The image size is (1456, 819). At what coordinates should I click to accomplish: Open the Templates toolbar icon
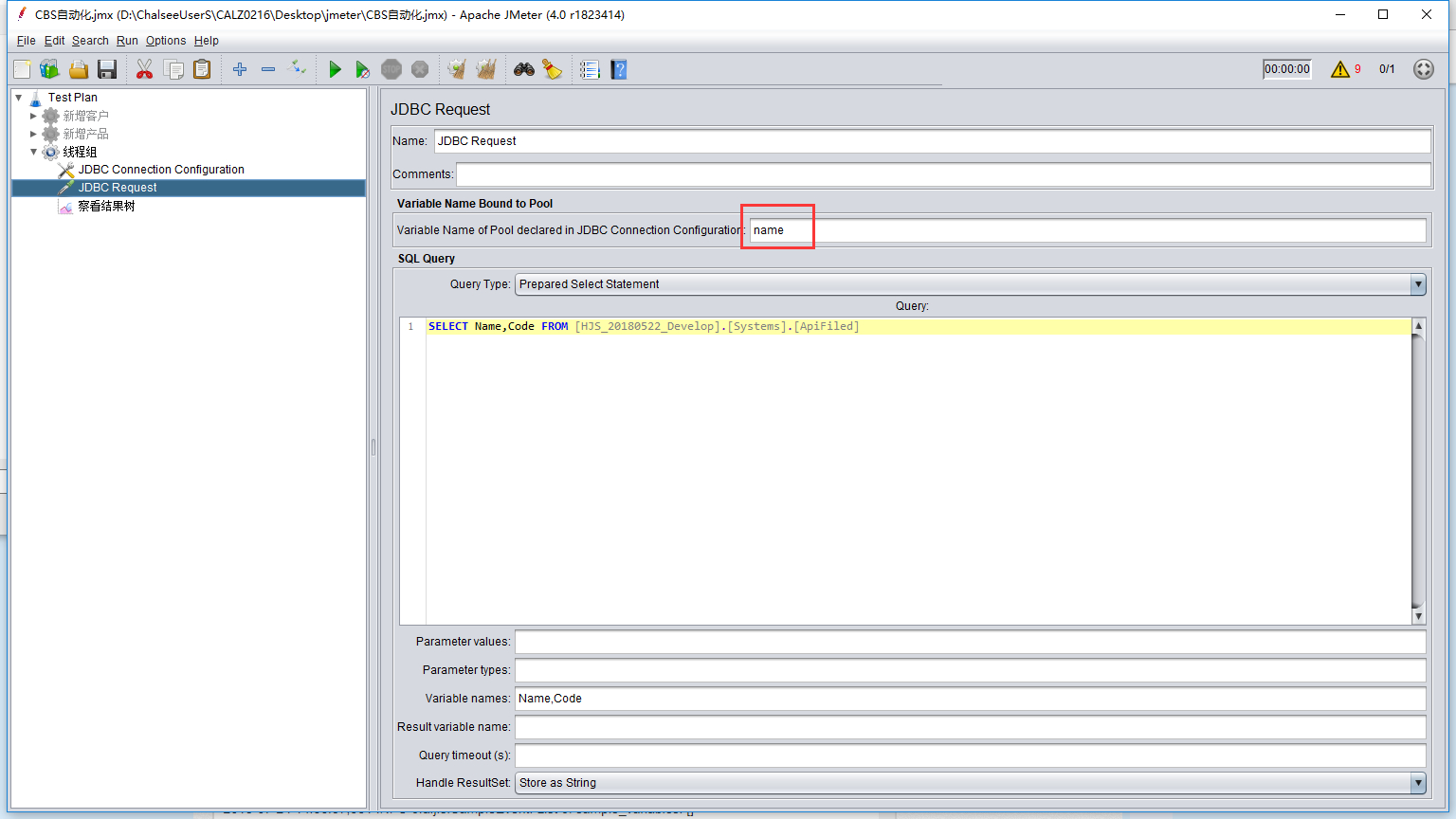(x=49, y=69)
